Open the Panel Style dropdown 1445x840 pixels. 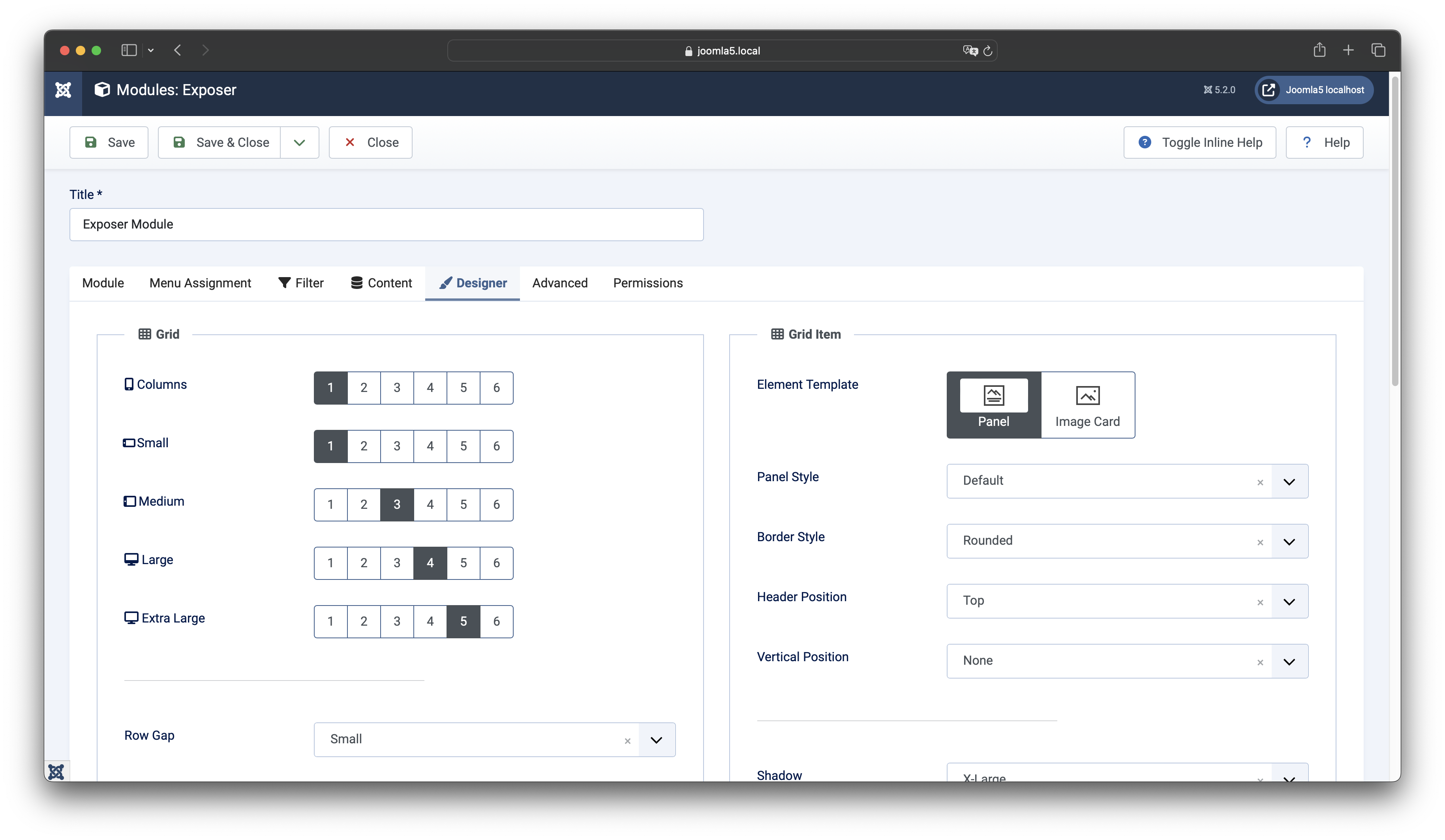1289,482
